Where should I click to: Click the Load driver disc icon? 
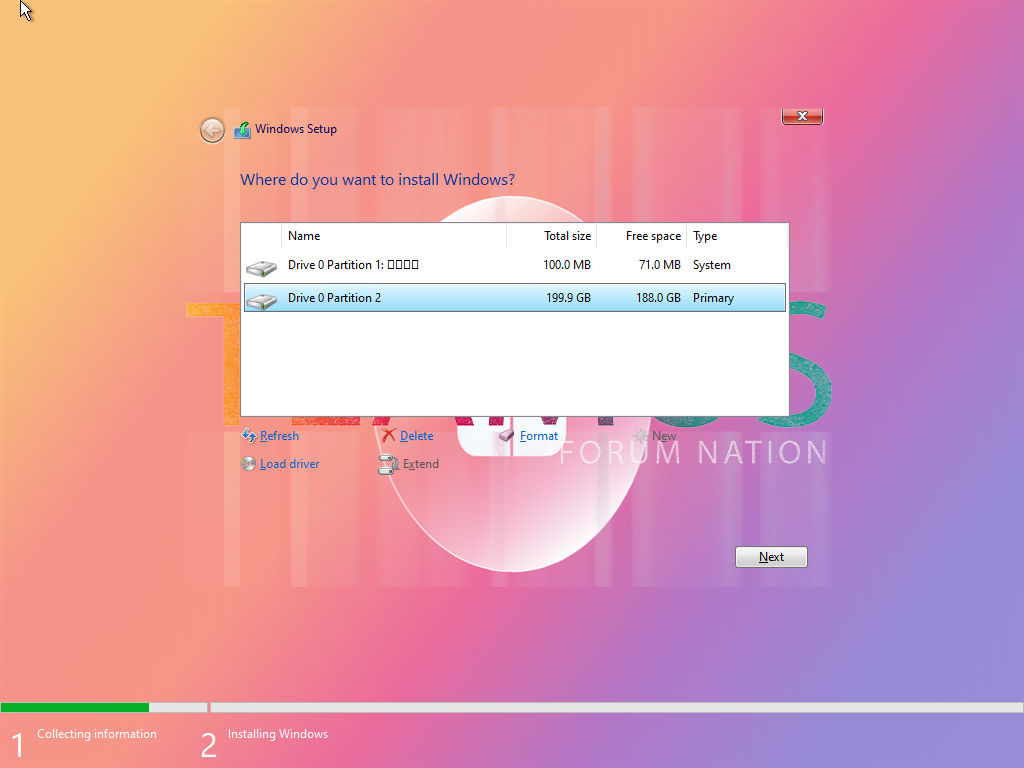(248, 464)
